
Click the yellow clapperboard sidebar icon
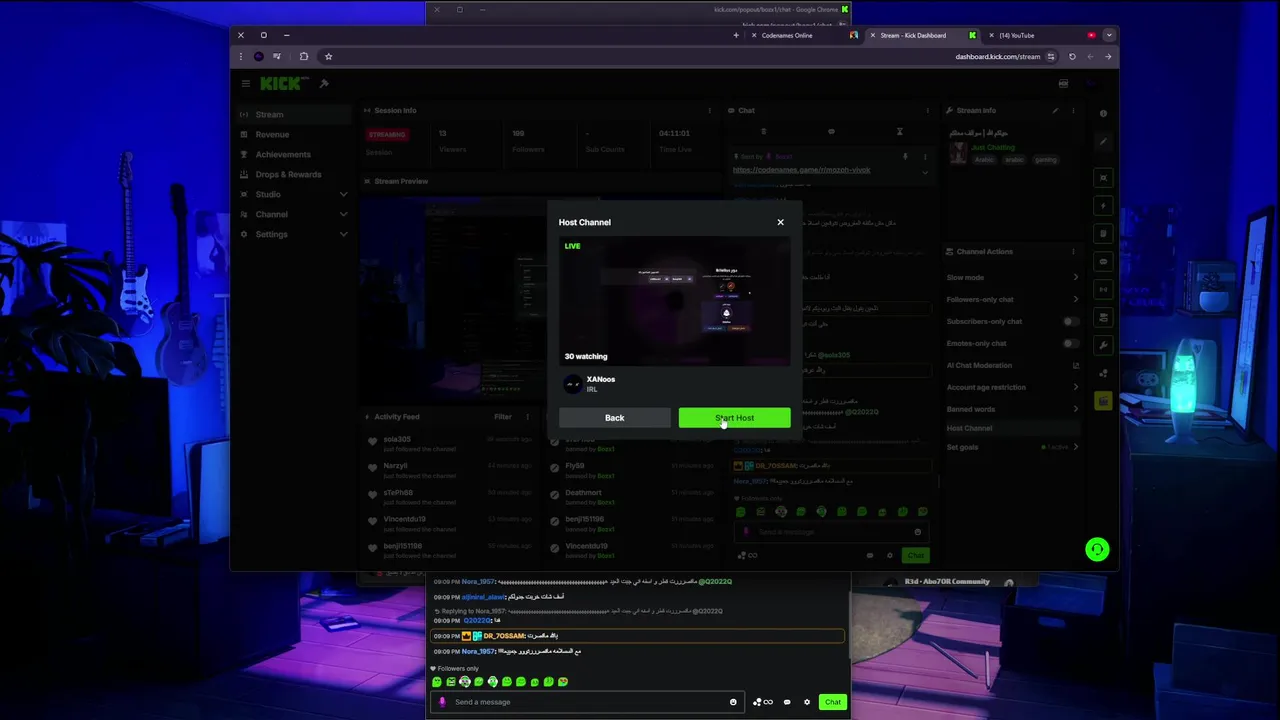tap(1103, 401)
